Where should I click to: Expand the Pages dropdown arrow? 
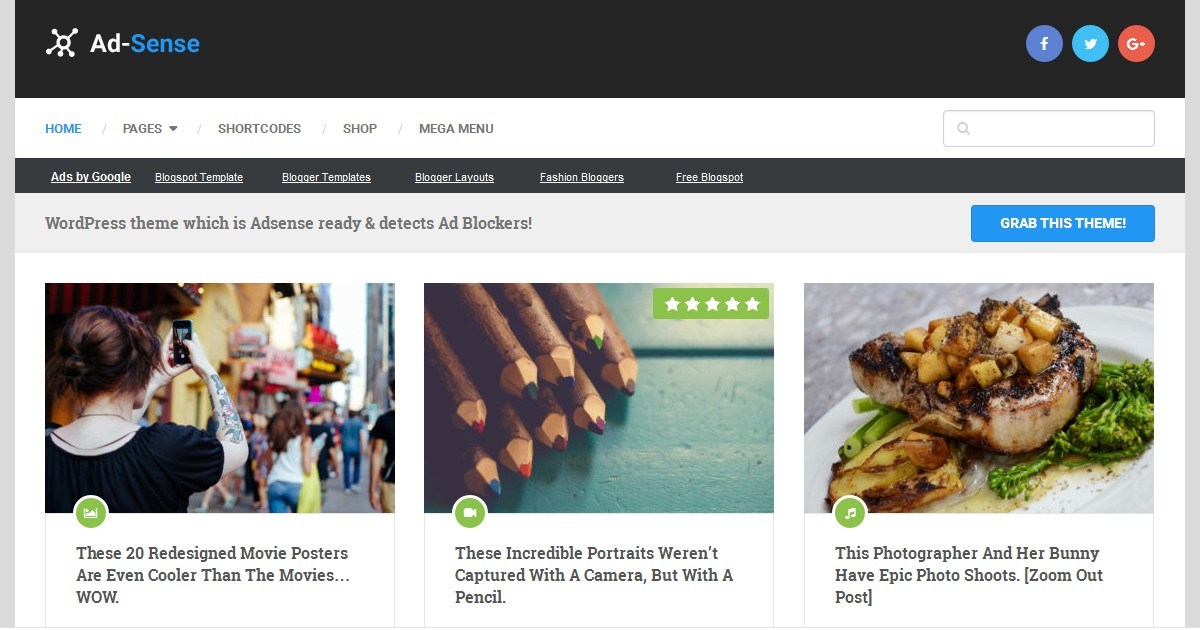click(173, 129)
